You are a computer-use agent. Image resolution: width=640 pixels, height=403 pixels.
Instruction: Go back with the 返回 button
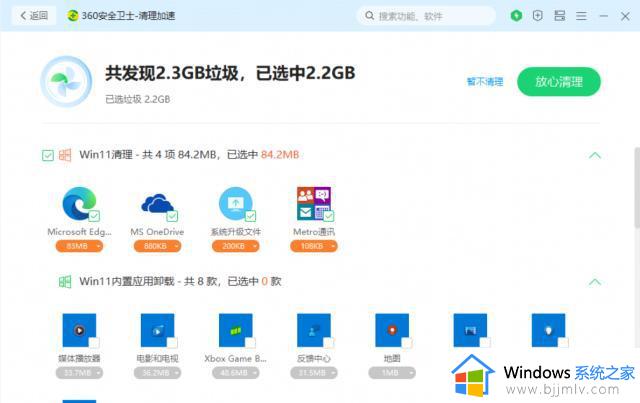tap(34, 16)
